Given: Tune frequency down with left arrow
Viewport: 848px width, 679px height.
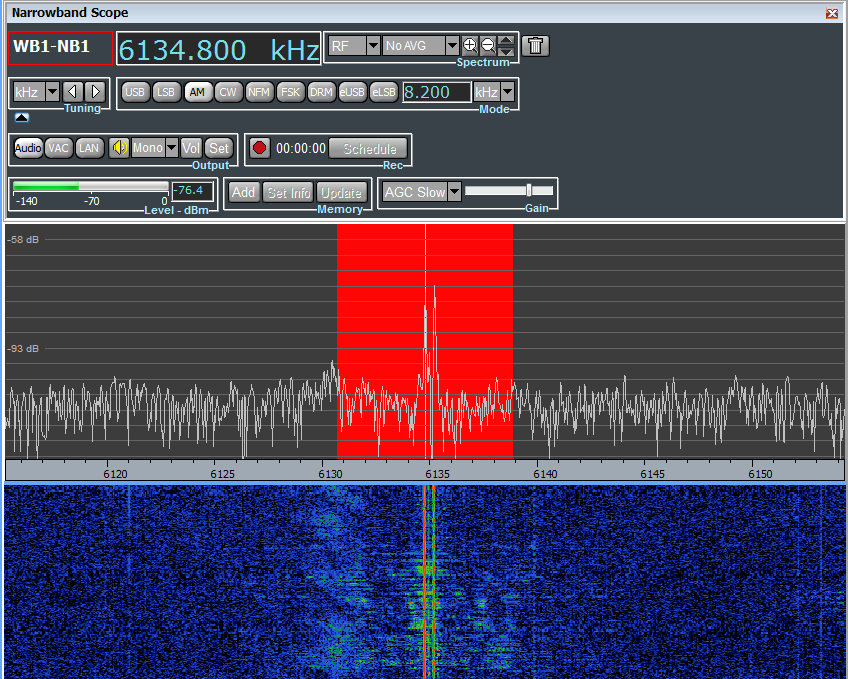Looking at the screenshot, I should 72,92.
